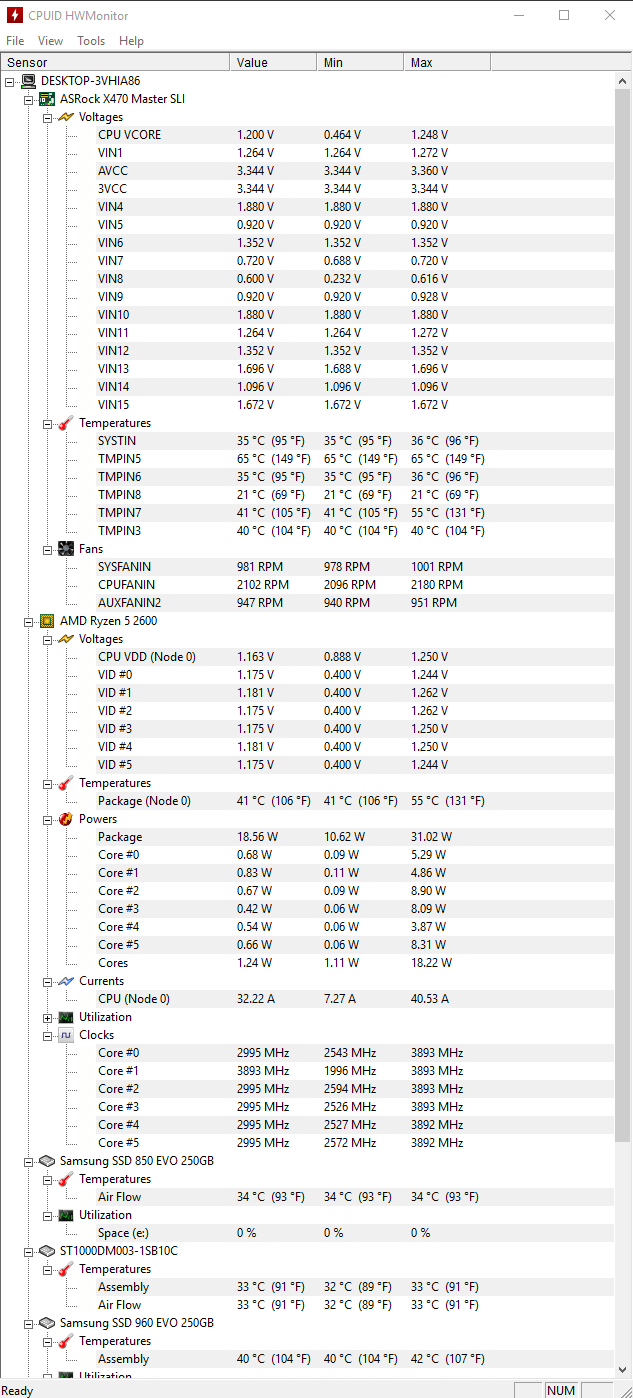Click the ST1000DM003 Temperatures thermometer icon
Screen dimensions: 633x1398
tap(66, 1269)
